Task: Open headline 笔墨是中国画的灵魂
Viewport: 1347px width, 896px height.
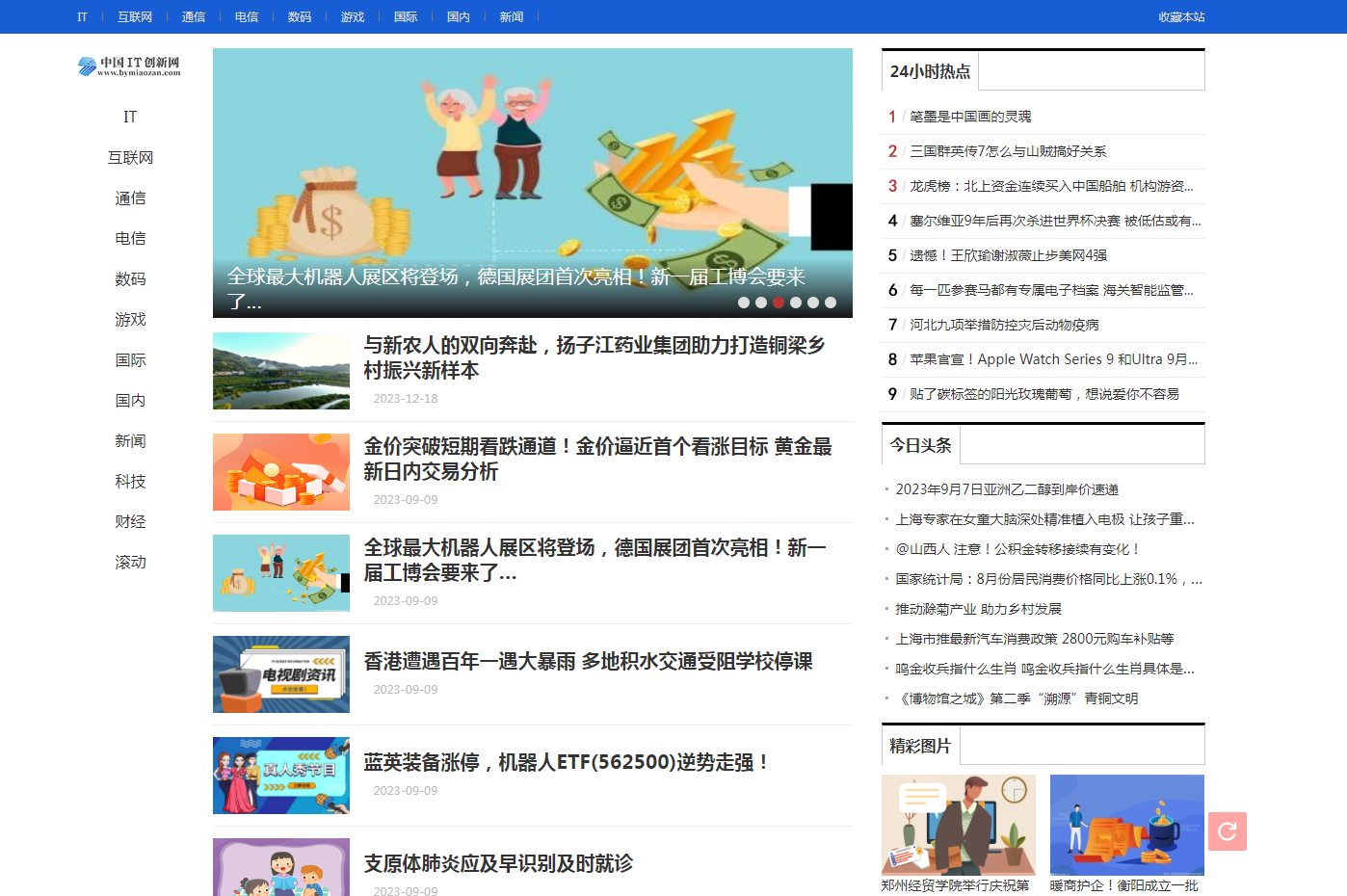Action: (x=970, y=117)
